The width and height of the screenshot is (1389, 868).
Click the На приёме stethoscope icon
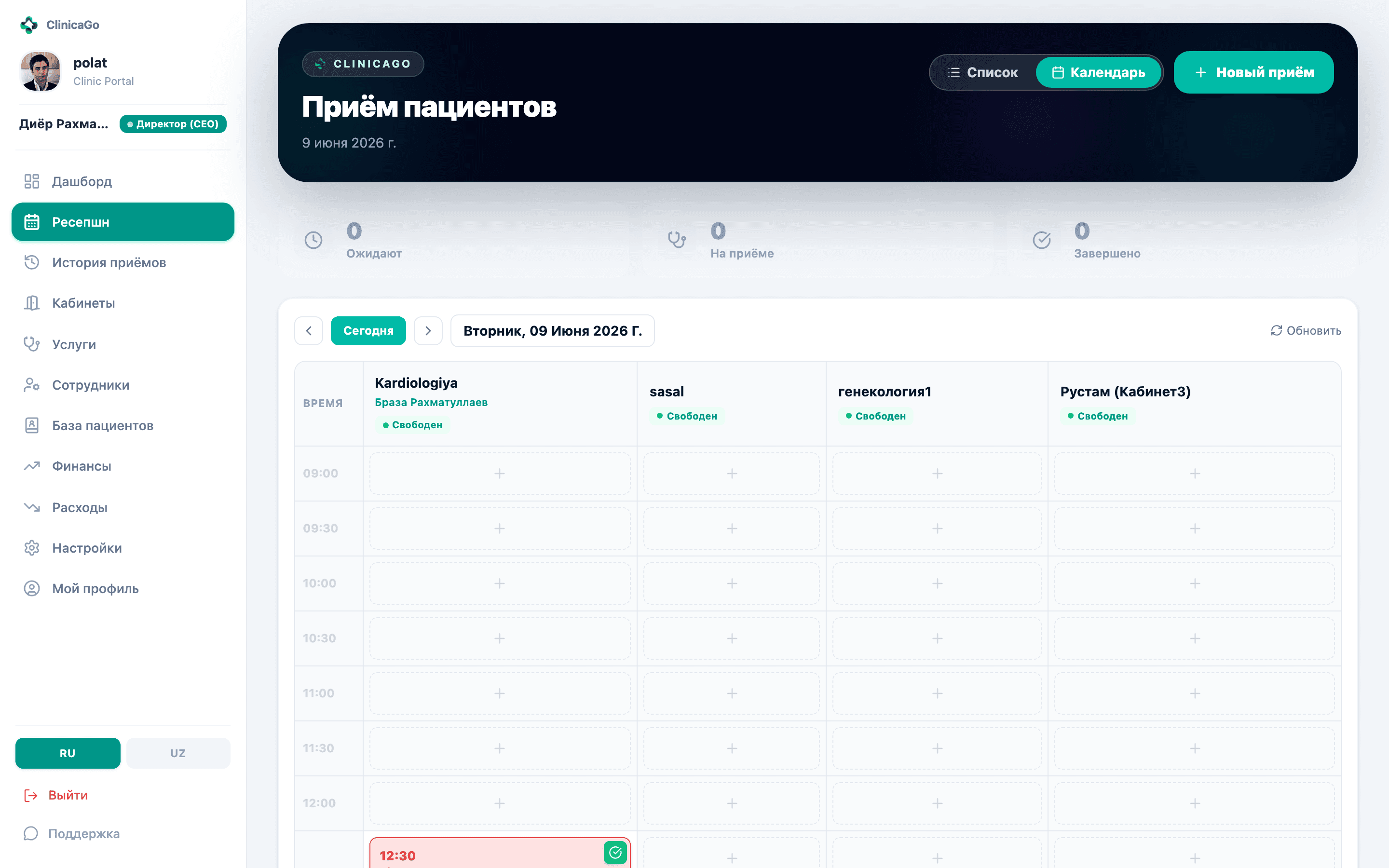tap(677, 240)
